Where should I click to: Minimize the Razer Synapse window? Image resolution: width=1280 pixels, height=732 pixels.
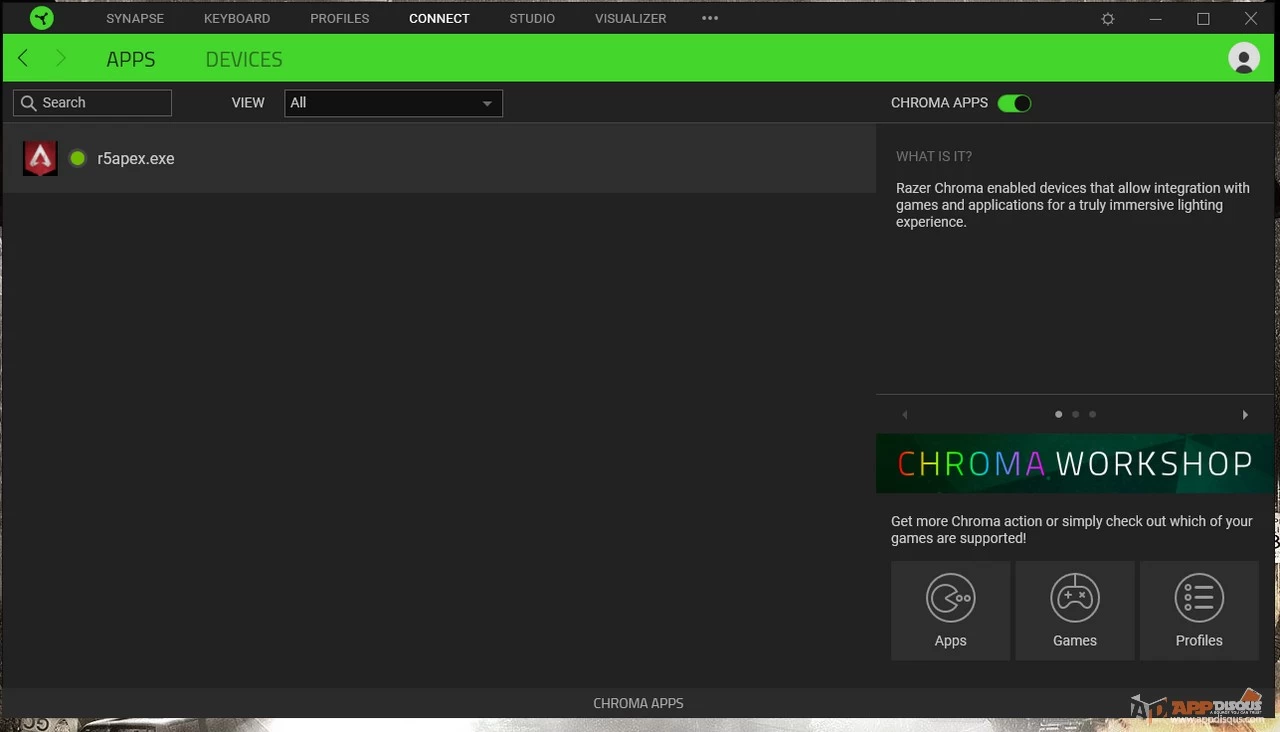click(x=1155, y=18)
